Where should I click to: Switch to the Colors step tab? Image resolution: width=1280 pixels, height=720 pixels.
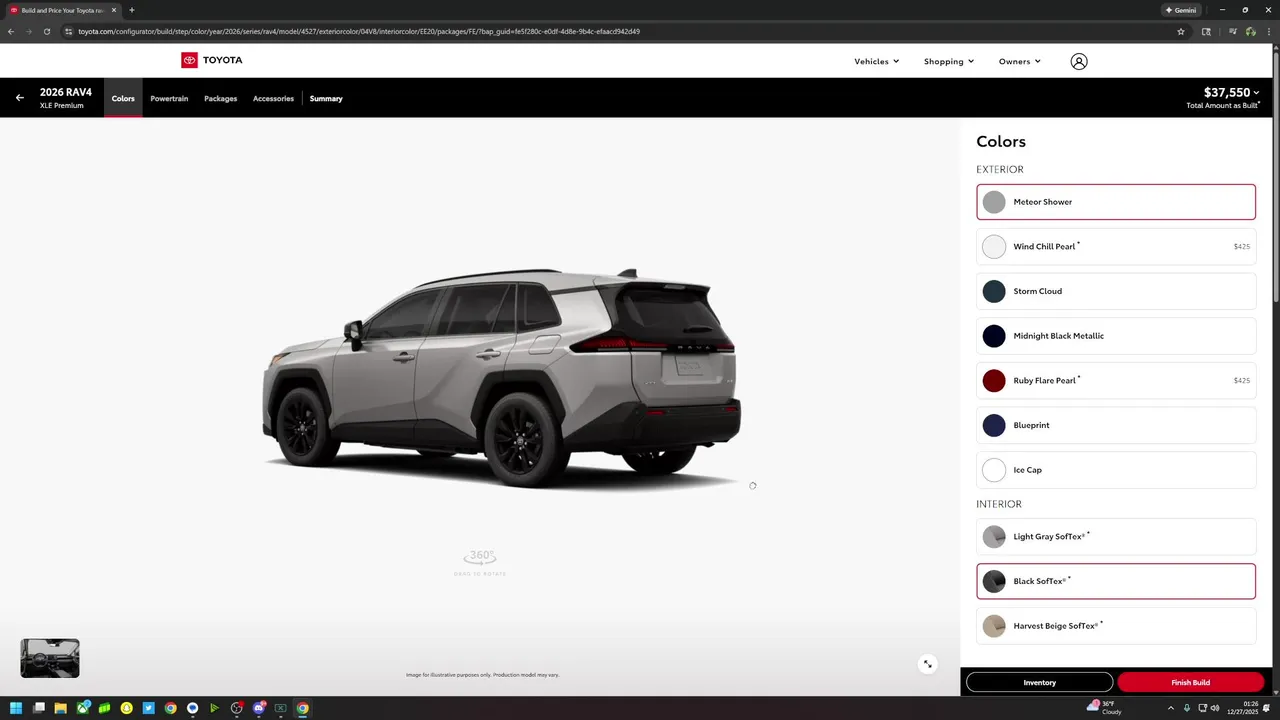123,98
